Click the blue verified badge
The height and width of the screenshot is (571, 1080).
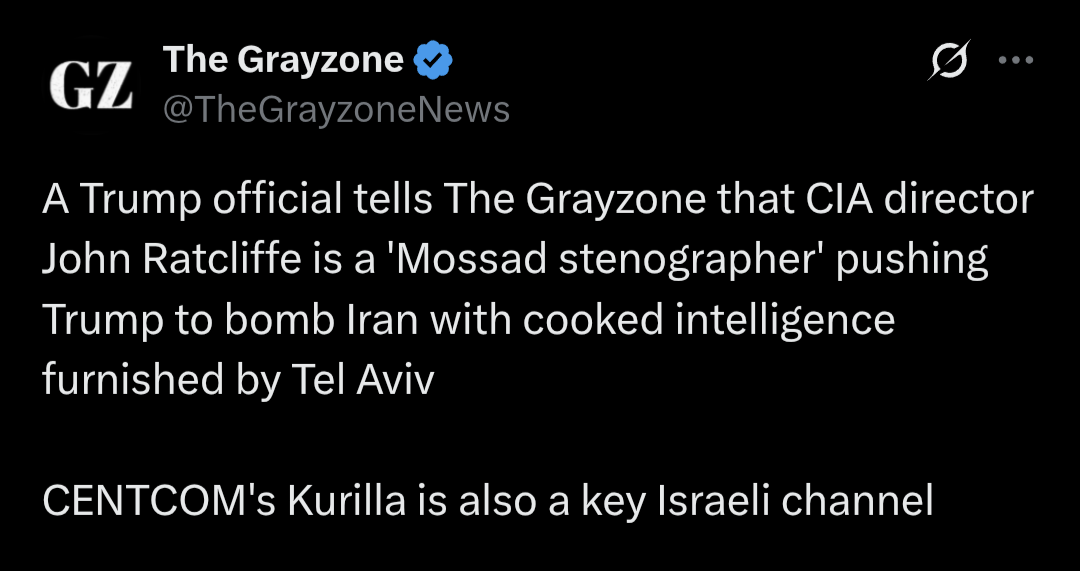point(433,61)
